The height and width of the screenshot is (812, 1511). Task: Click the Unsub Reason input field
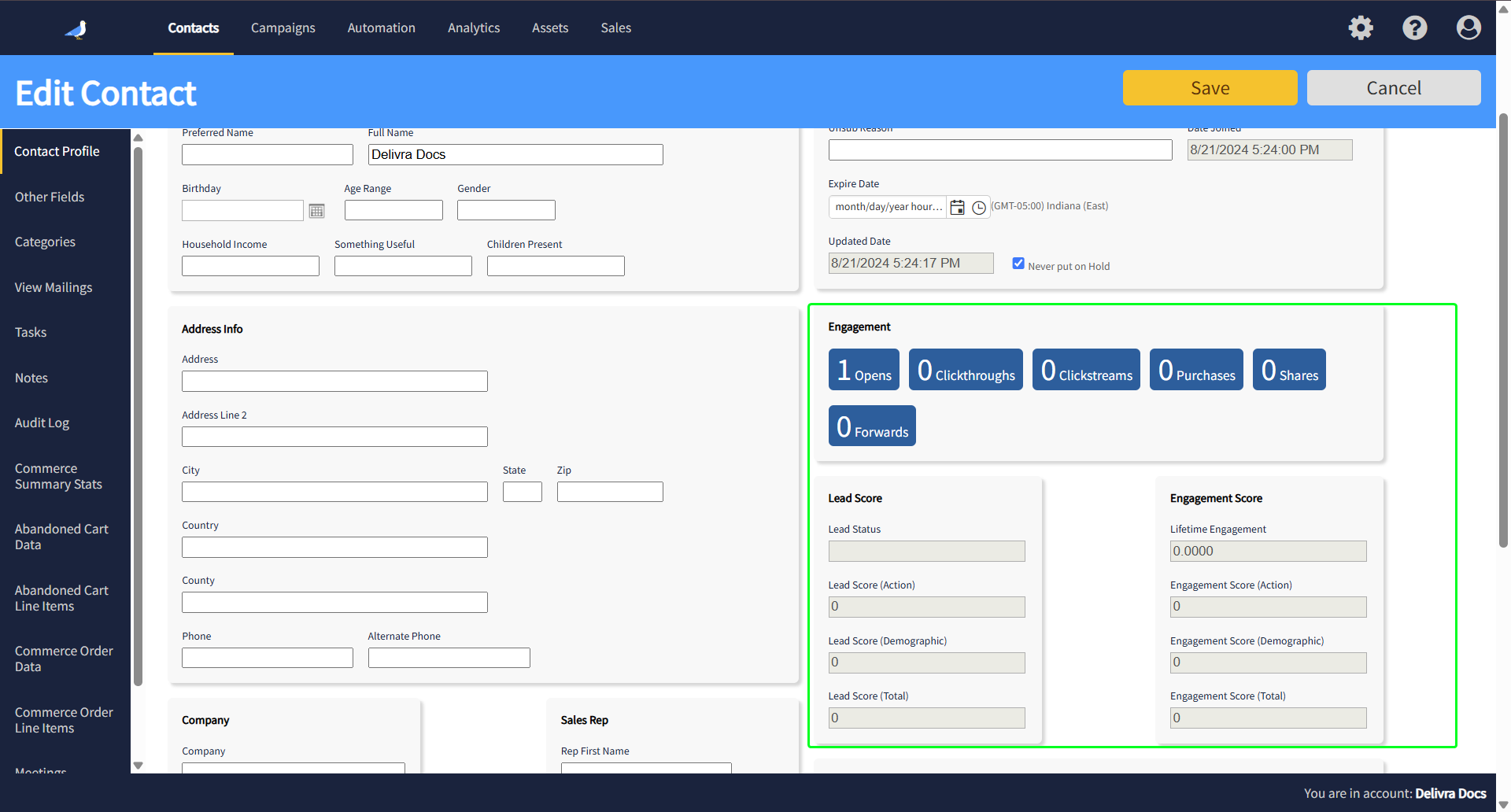tap(1000, 149)
